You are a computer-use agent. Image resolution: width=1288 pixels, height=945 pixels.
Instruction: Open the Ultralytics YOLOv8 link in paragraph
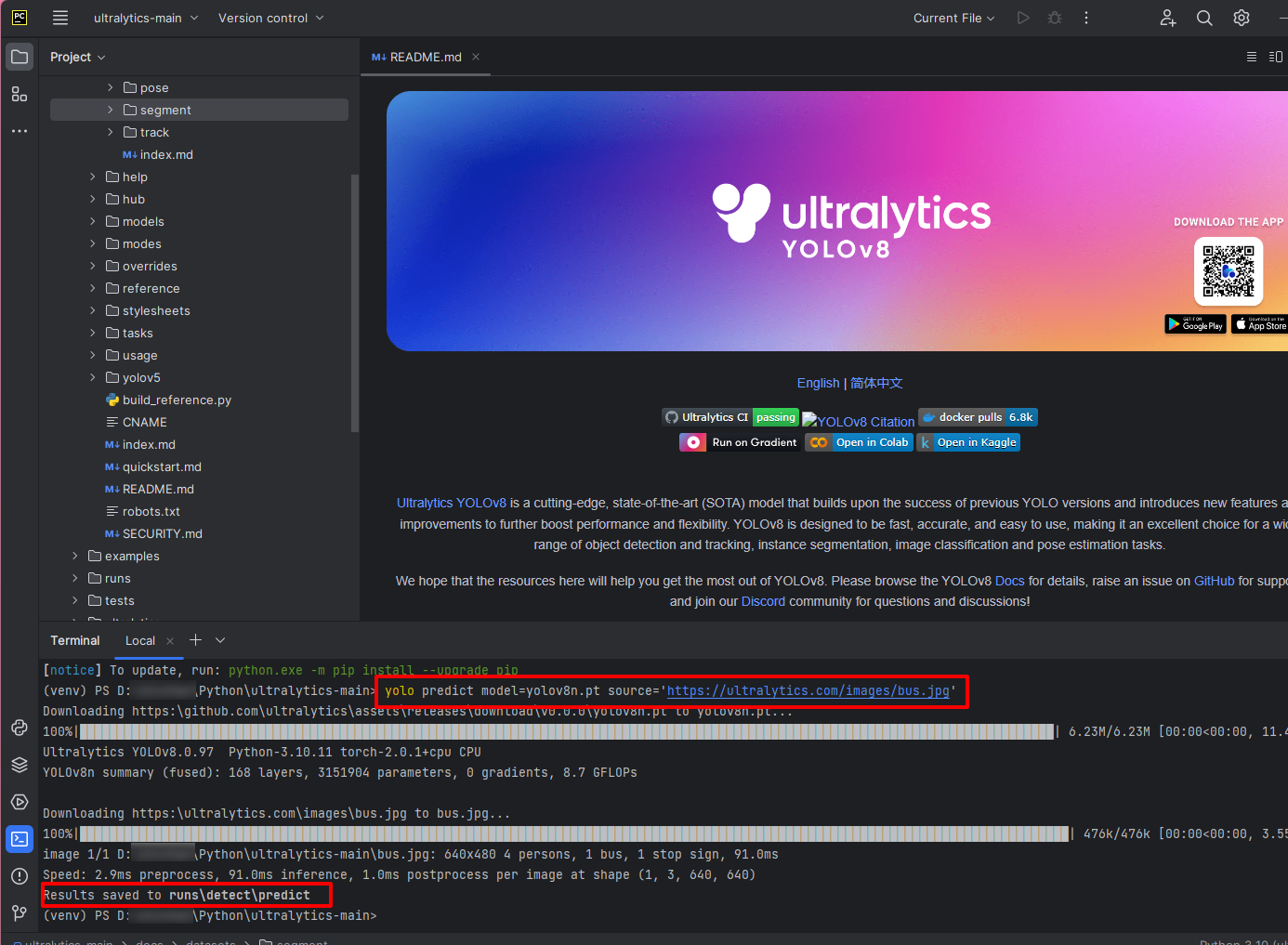pos(452,503)
